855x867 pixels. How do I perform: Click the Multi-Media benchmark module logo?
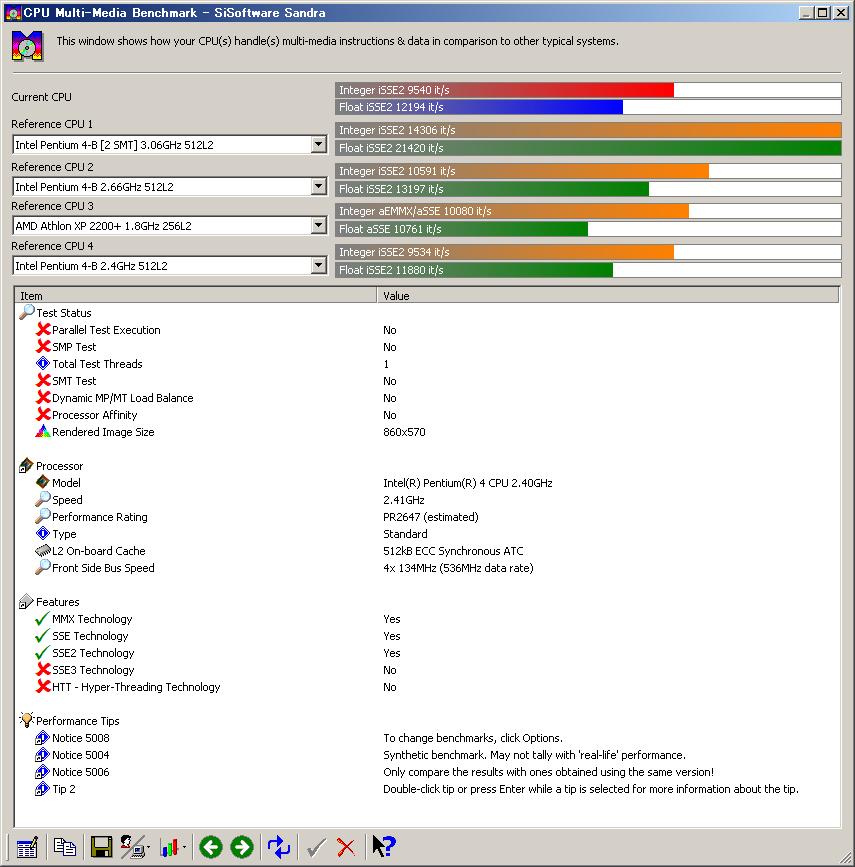27,46
